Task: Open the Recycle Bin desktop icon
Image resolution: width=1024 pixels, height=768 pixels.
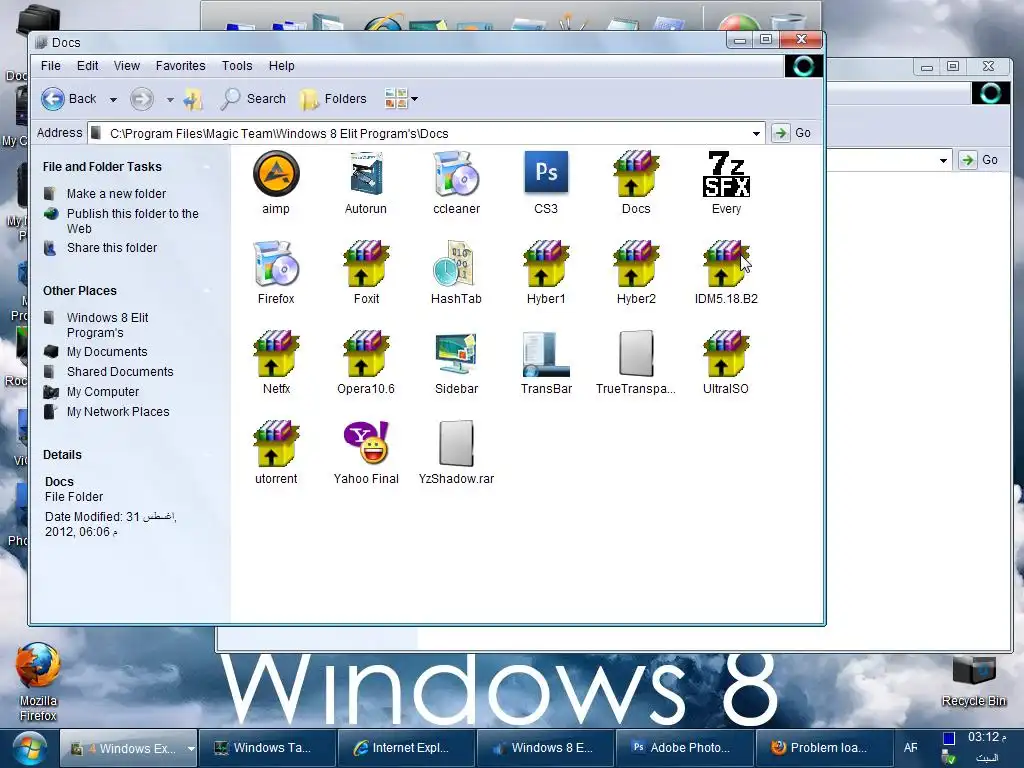Action: tap(974, 680)
